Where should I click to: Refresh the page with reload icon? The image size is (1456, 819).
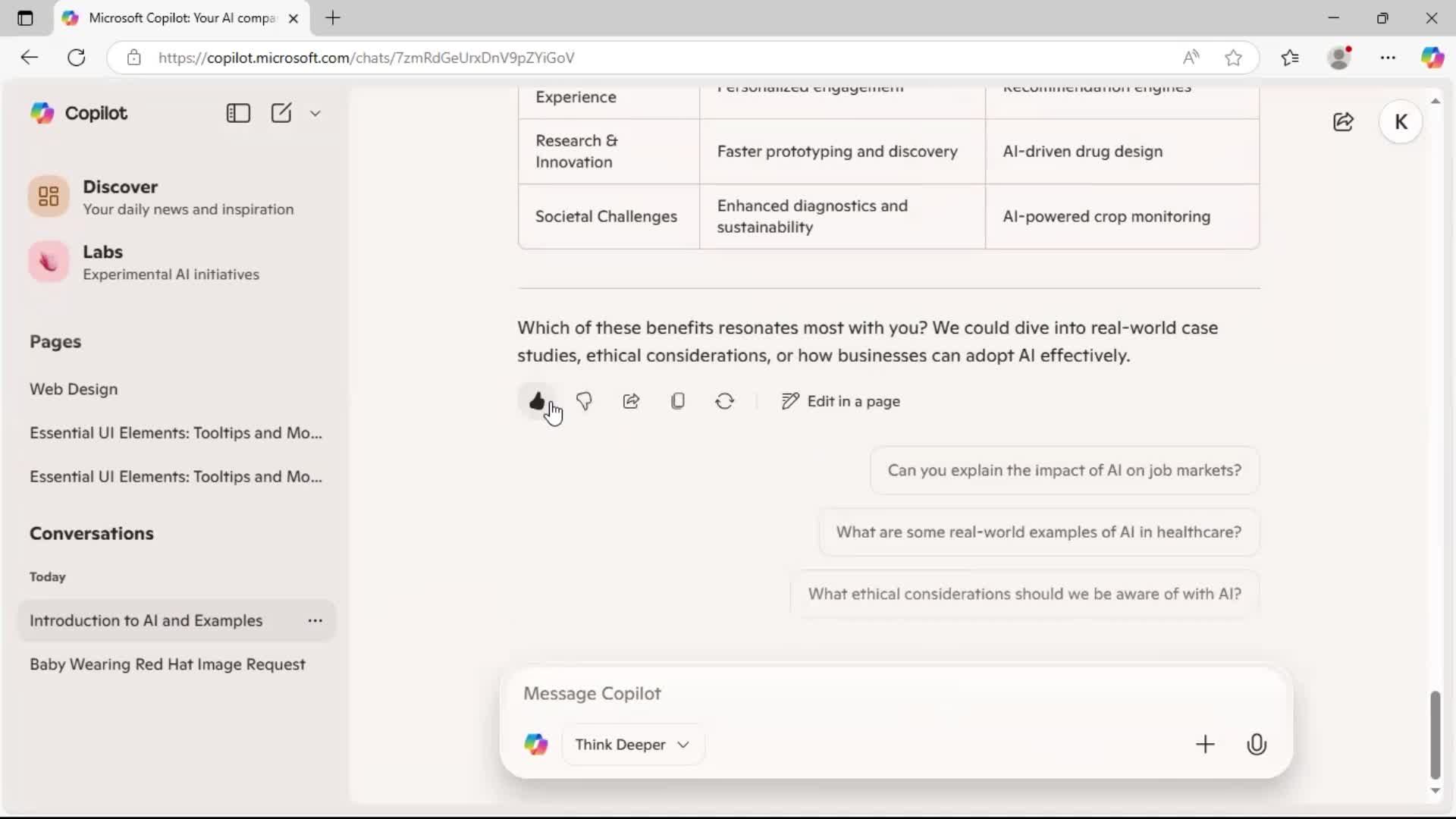(x=77, y=58)
